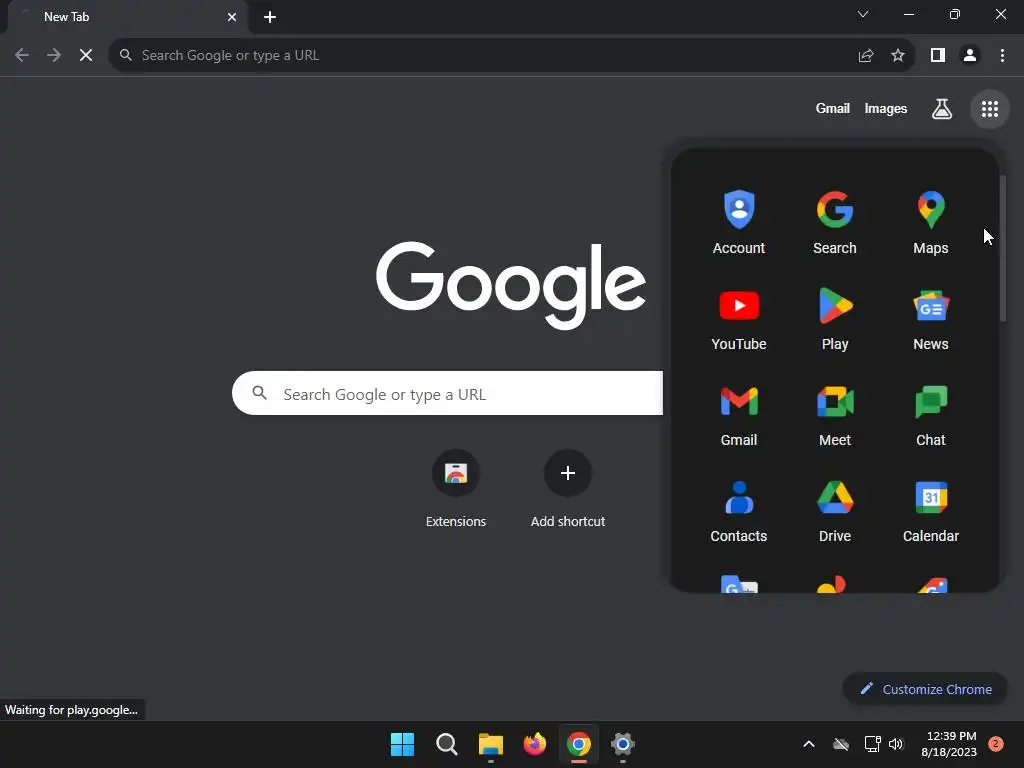
Task: Show hidden system tray icons
Action: [808, 744]
